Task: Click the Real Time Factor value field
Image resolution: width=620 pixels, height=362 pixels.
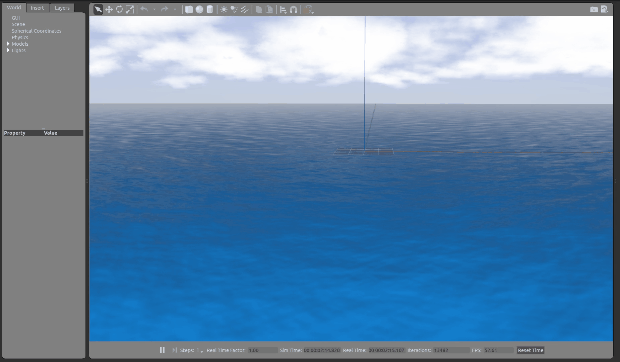Action: click(263, 350)
